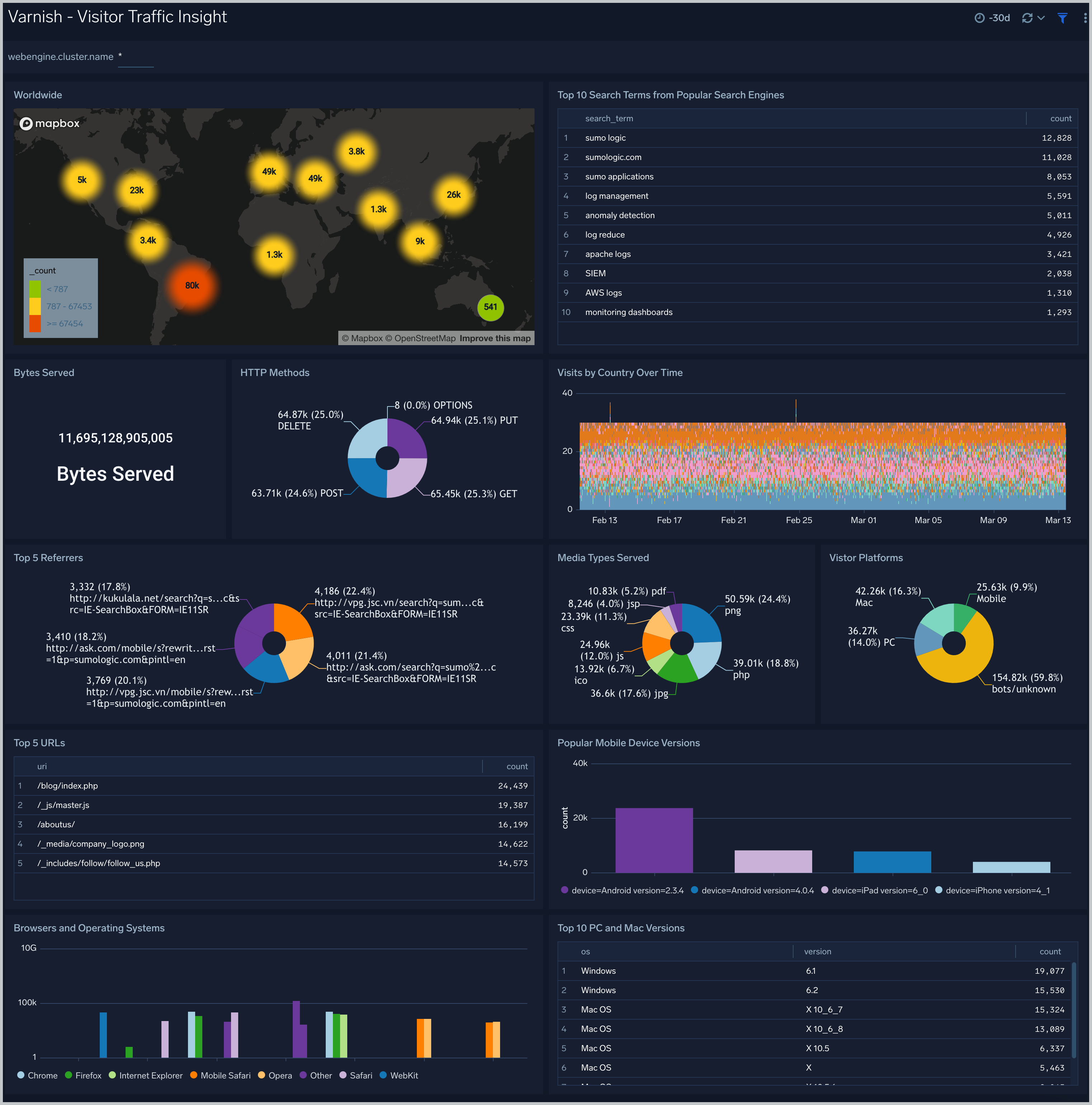Click the refresh dashboard icon
Viewport: 1092px width, 1105px height.
(x=1027, y=18)
